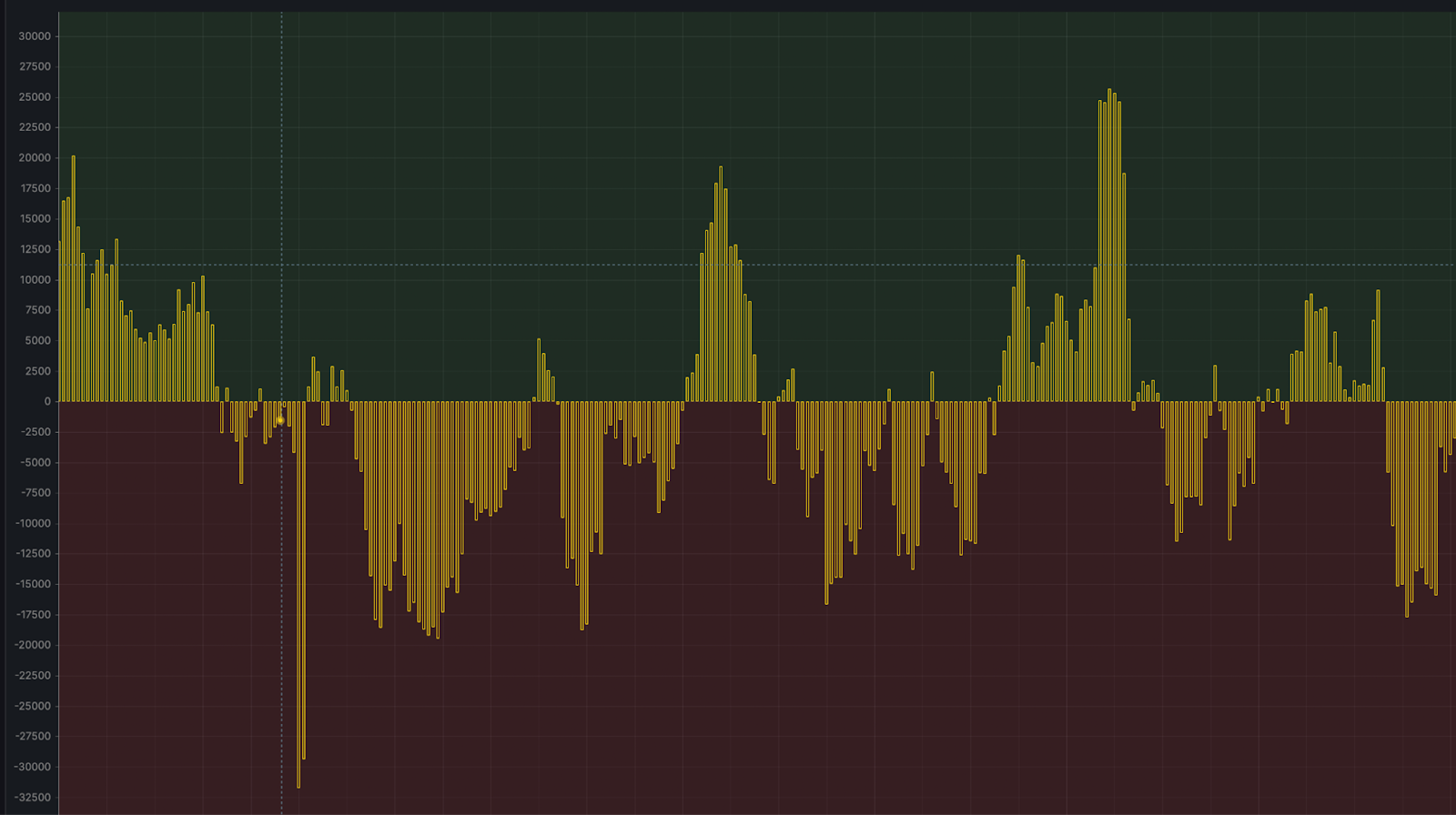Click the positive 2500 y-axis label
The image size is (1456, 815).
click(37, 371)
